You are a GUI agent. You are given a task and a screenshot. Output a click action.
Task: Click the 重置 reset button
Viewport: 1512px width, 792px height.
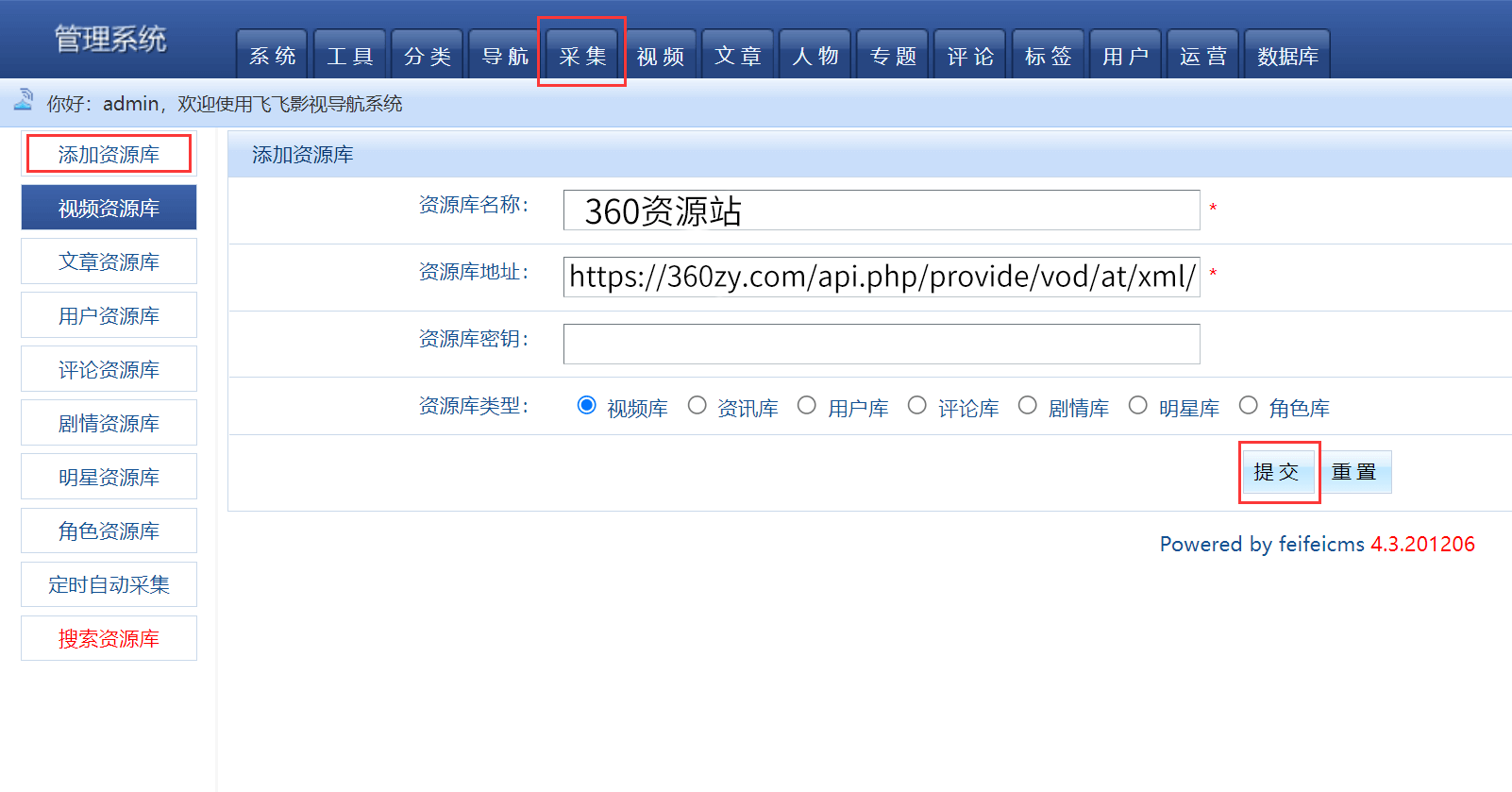[x=1354, y=472]
